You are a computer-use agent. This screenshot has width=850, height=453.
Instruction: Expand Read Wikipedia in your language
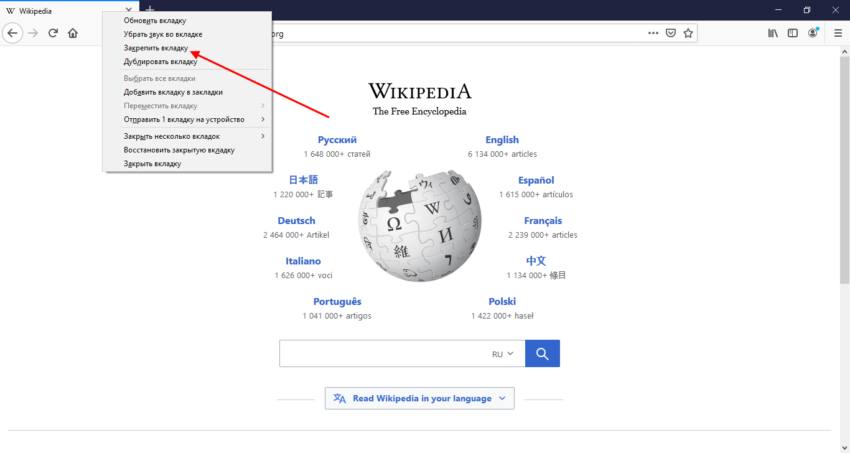coord(420,398)
